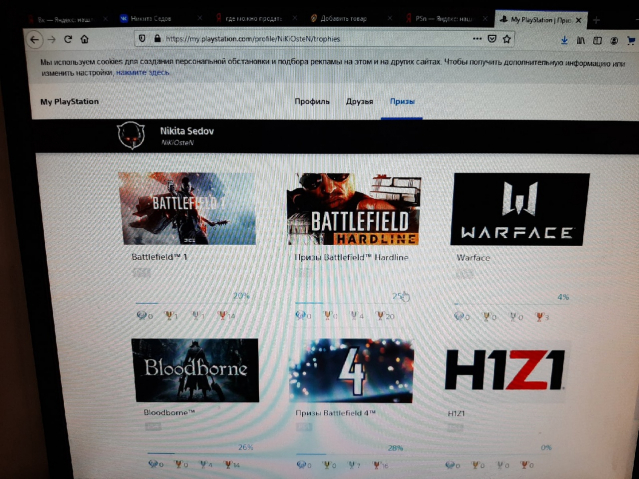Click the padlock site security icon
639x479 pixels.
(x=157, y=39)
